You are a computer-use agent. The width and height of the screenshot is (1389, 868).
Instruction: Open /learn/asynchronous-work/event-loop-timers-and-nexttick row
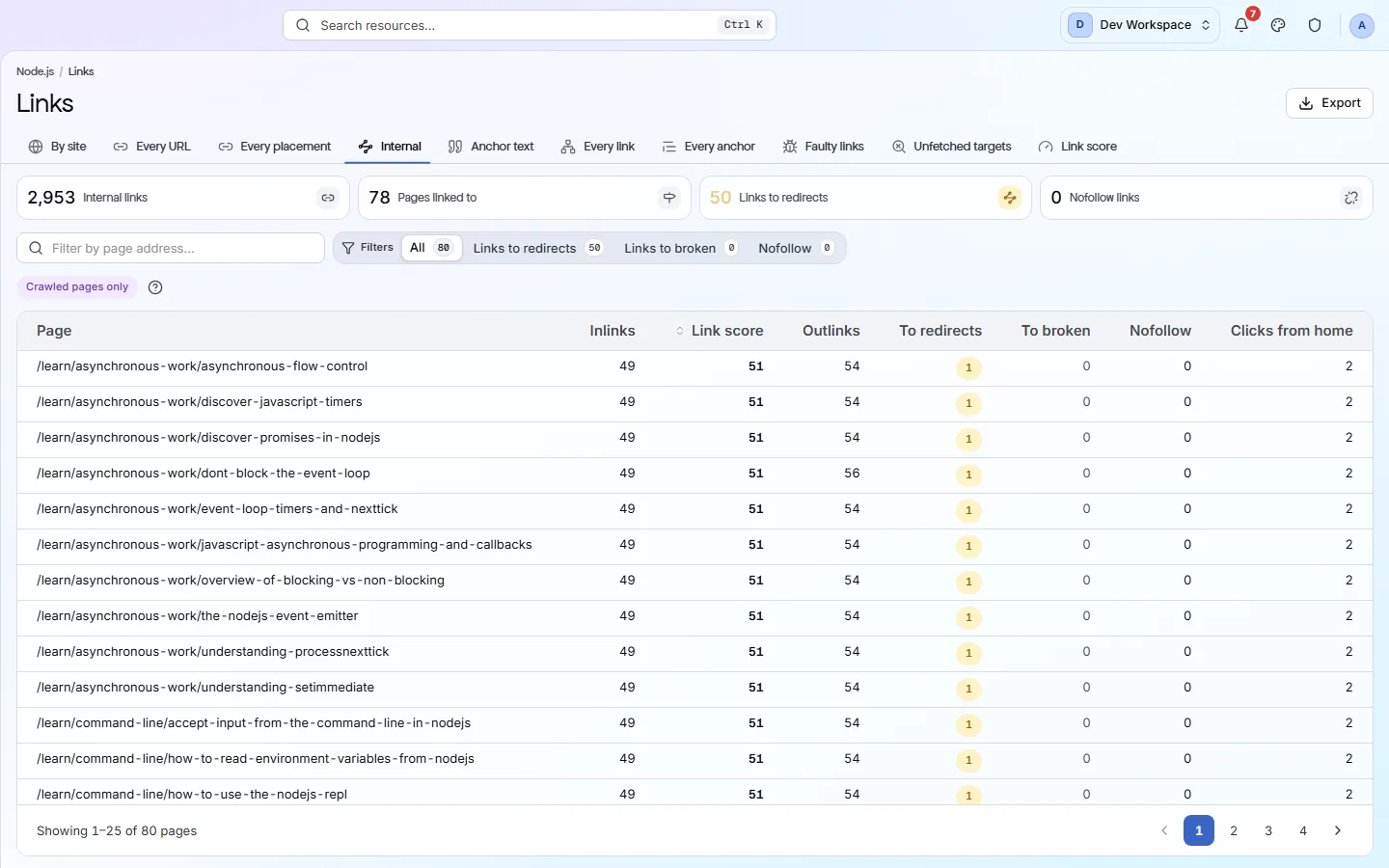click(694, 510)
